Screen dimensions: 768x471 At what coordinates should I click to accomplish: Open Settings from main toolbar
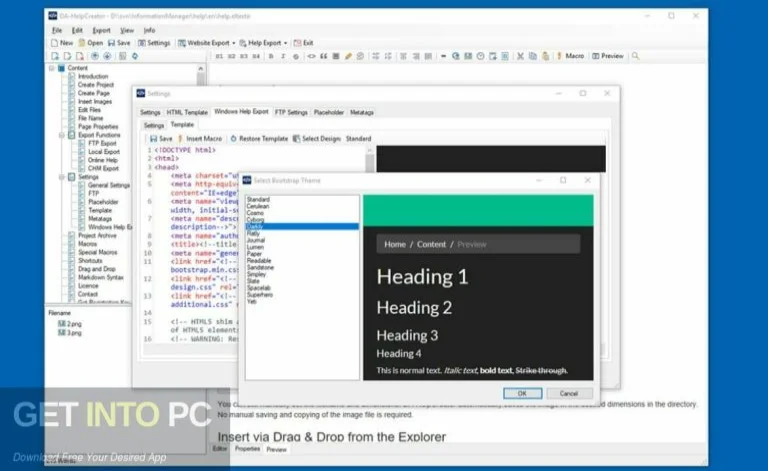click(154, 43)
